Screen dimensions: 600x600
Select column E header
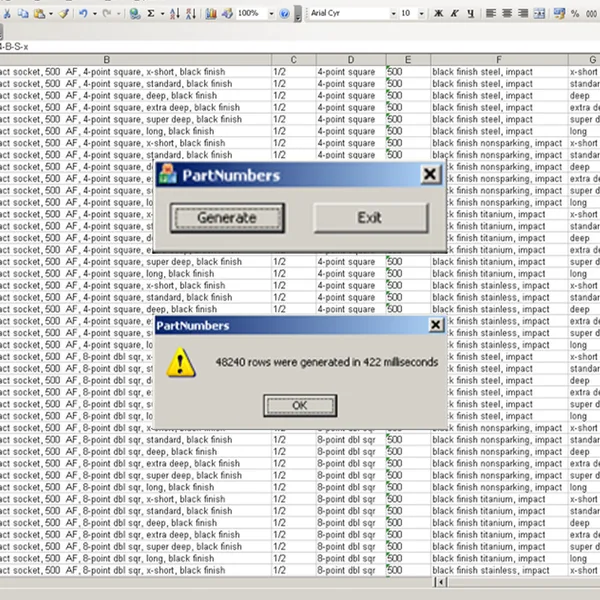(408, 60)
